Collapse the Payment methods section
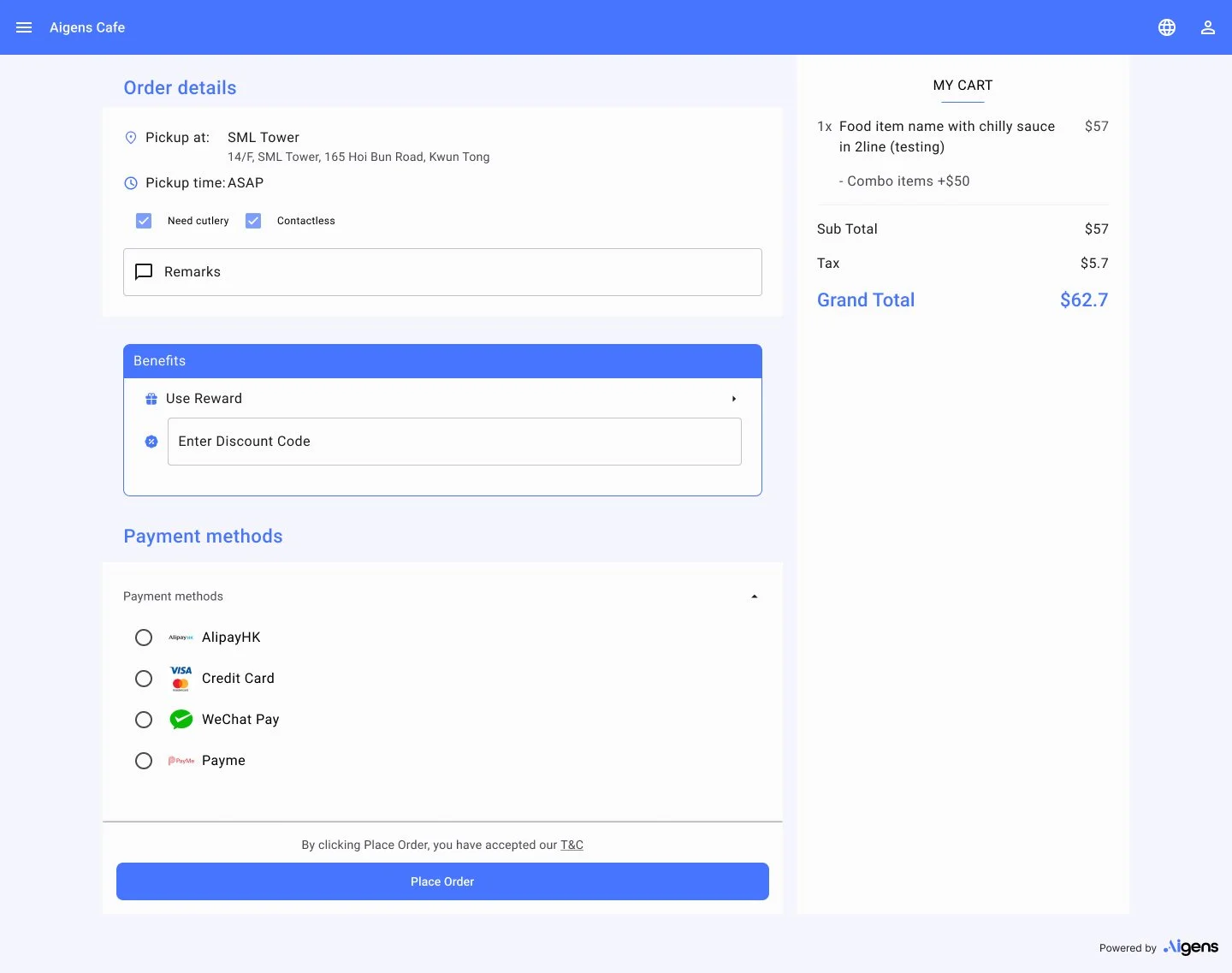 [754, 596]
